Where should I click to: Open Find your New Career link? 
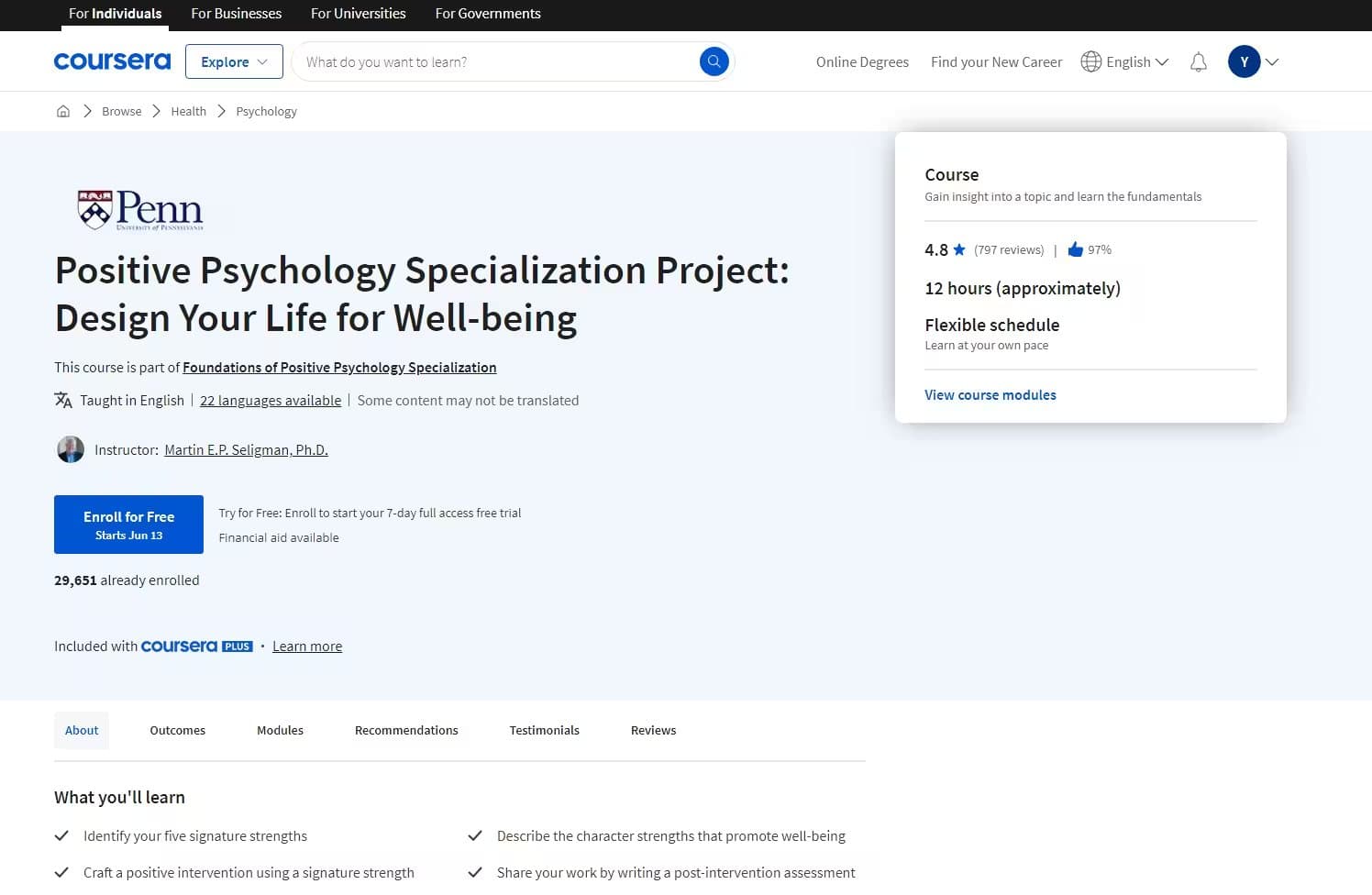pyautogui.click(x=996, y=61)
